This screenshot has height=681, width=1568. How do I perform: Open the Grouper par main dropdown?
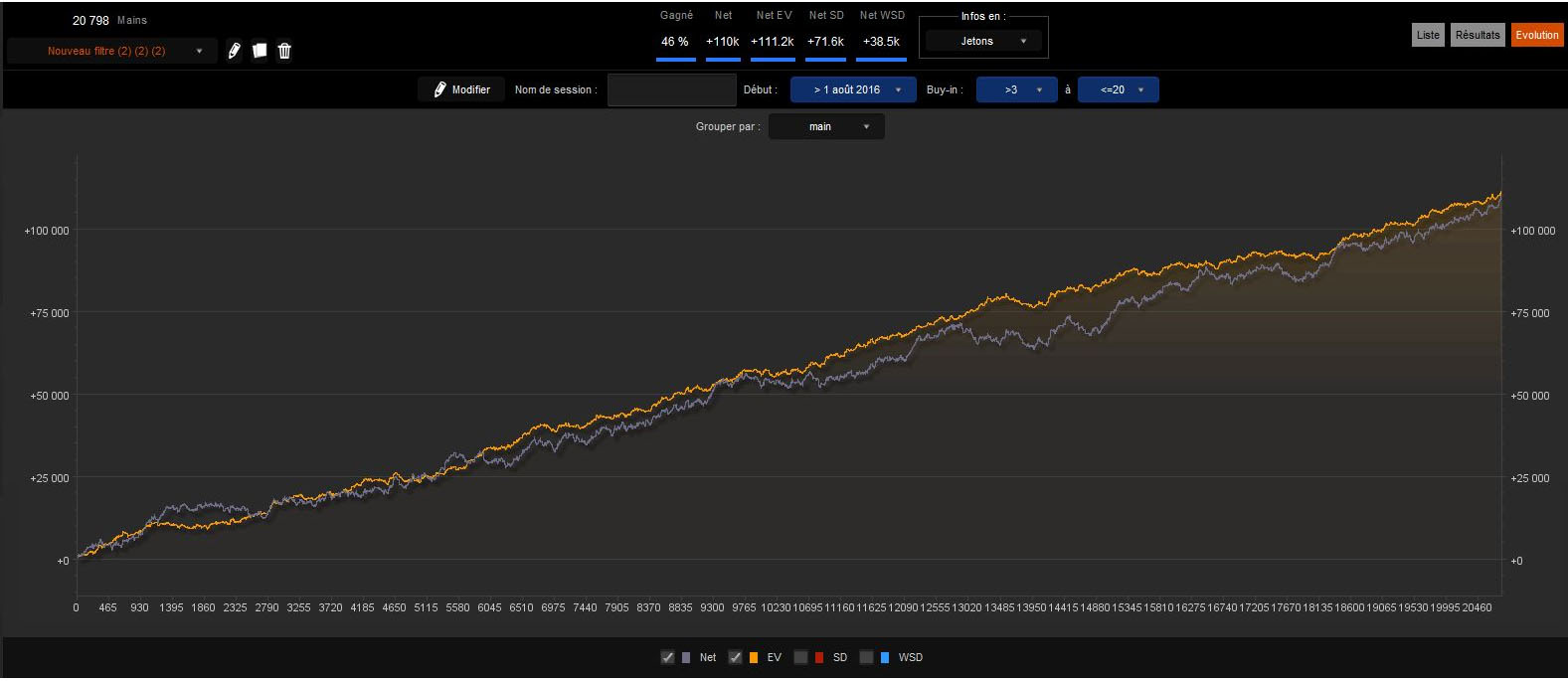click(825, 127)
